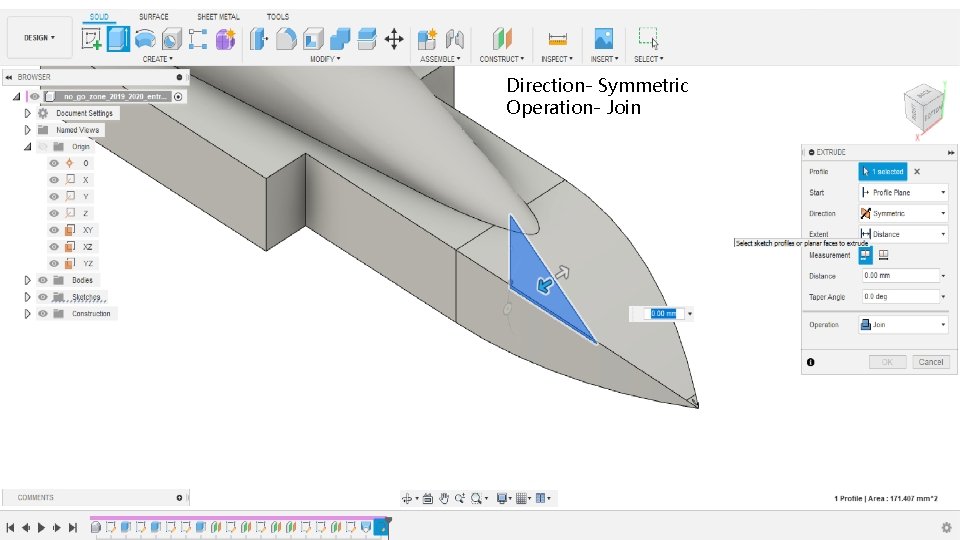Open the Offset Plane construct tool

coord(501,39)
